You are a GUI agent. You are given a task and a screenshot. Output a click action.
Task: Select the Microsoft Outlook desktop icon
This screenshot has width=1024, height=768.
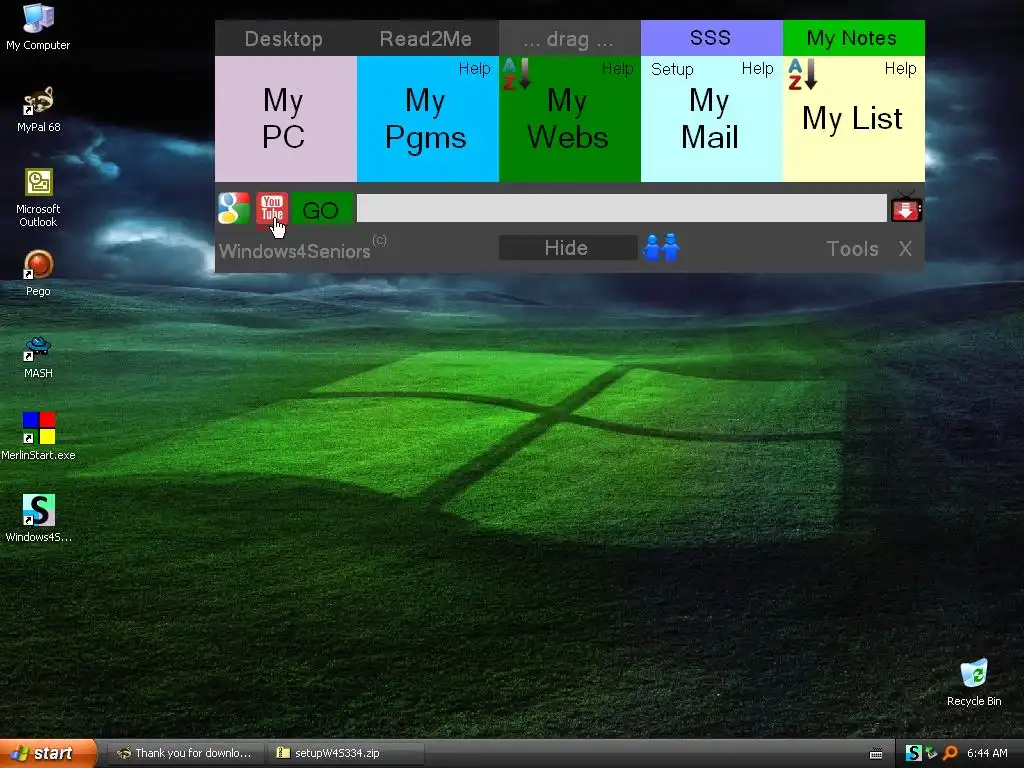pyautogui.click(x=38, y=198)
